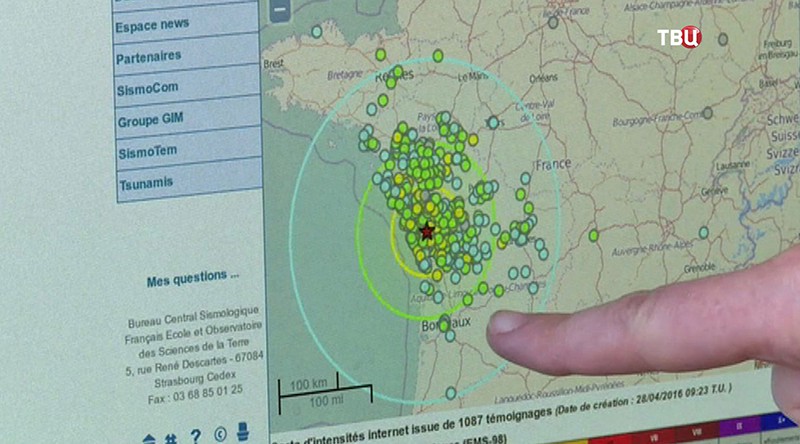Click the Grenoble city label
The width and height of the screenshot is (800, 444).
pos(700,267)
